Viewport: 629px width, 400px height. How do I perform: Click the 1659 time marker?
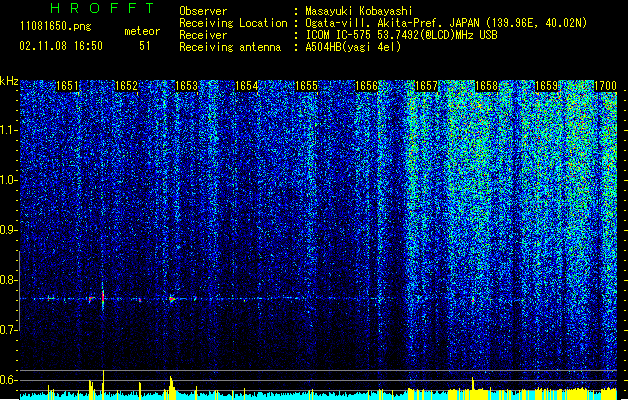[546, 86]
